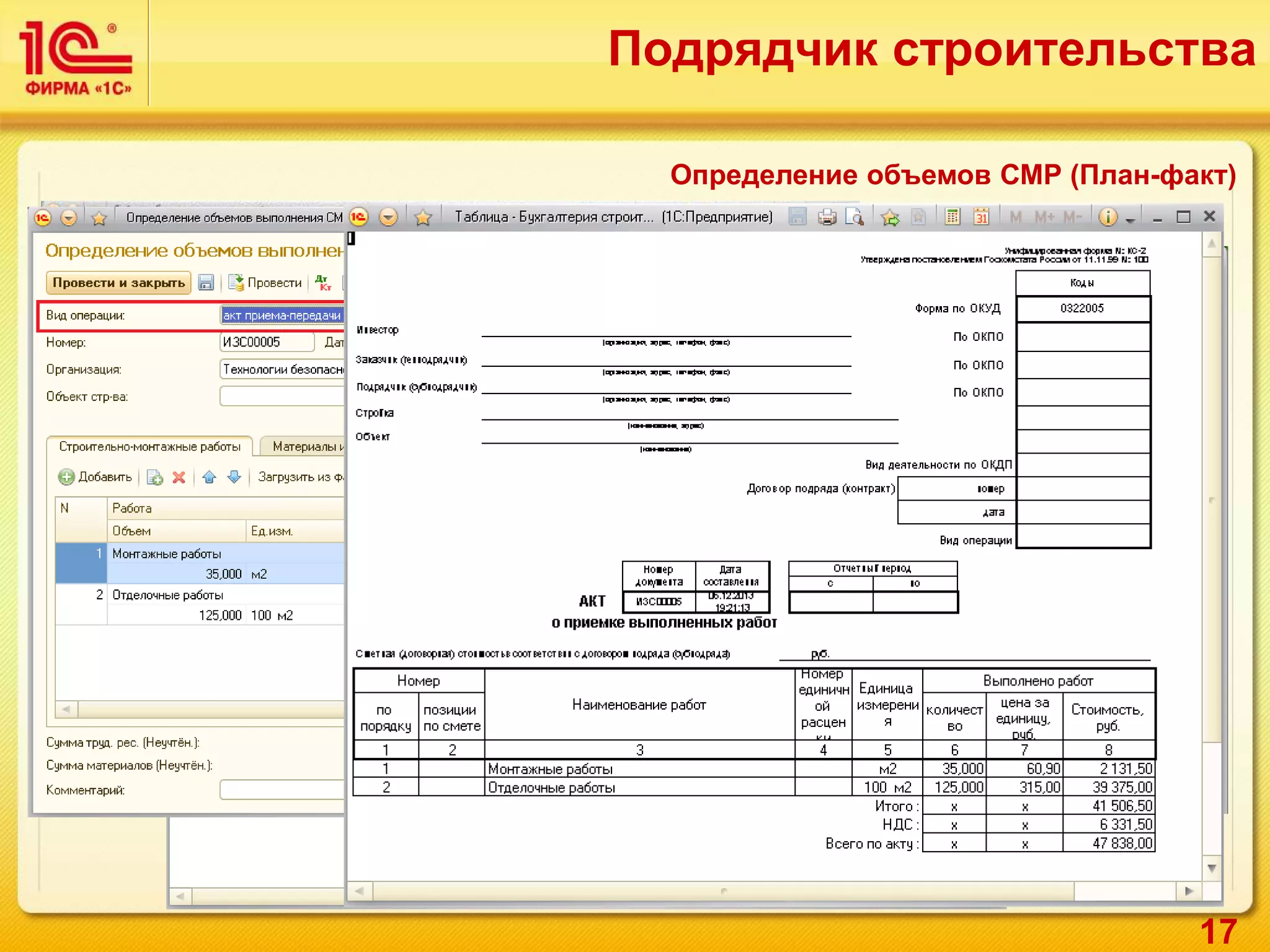1270x952 pixels.
Task: Click the Добавить button with green plus
Action: click(x=95, y=477)
